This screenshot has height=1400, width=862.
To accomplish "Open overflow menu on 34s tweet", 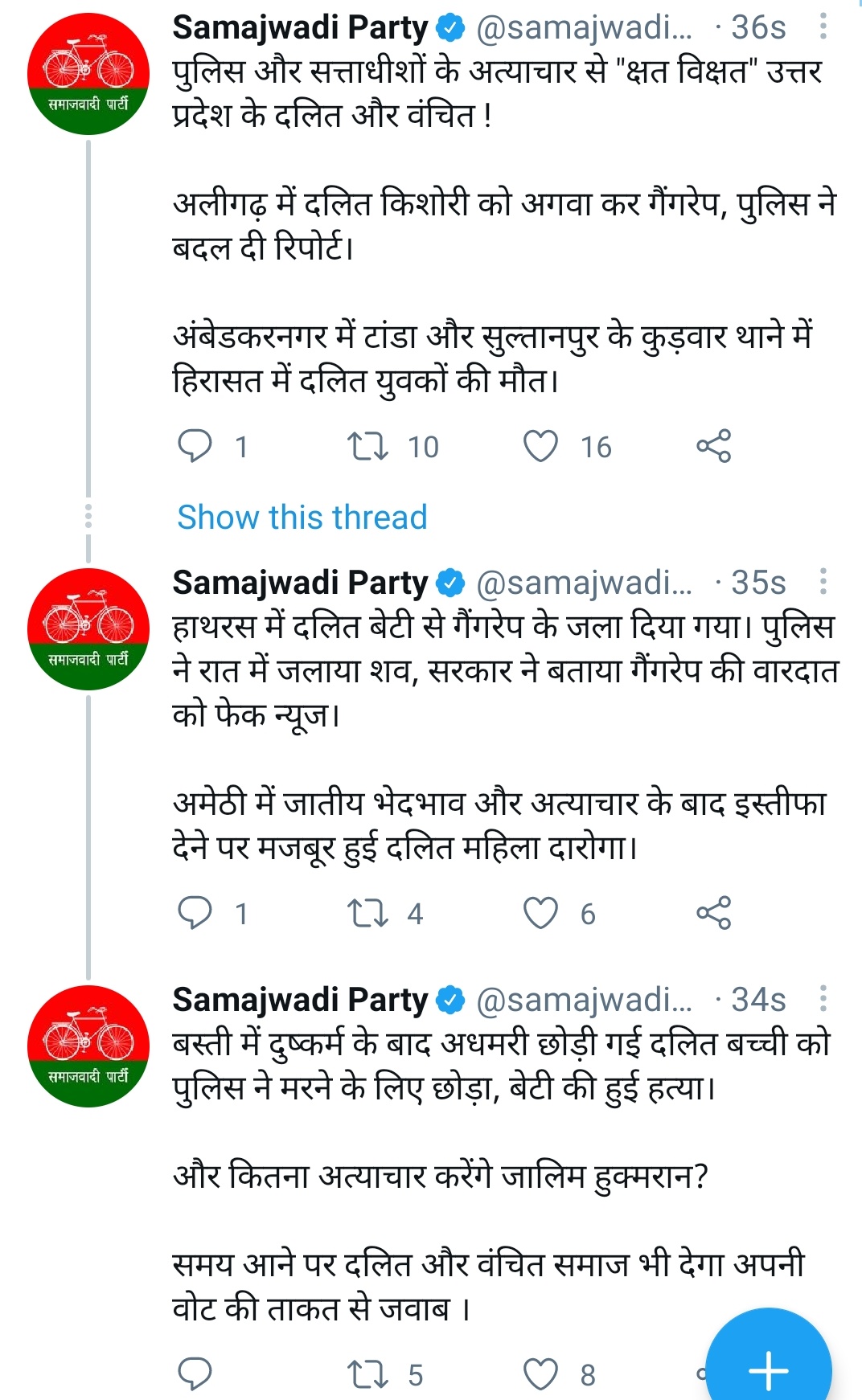I will 823,999.
